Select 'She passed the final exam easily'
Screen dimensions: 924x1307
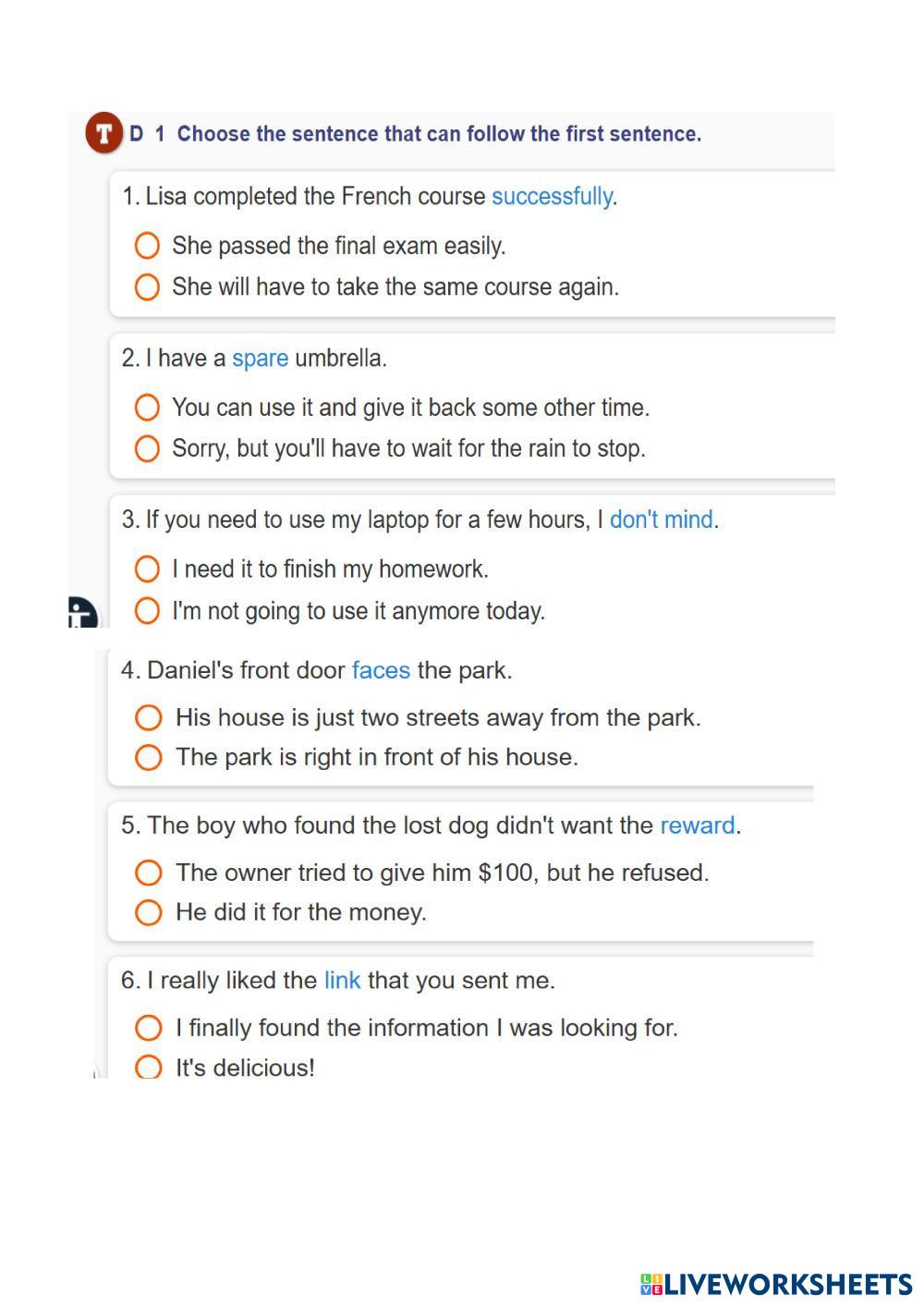tap(147, 246)
